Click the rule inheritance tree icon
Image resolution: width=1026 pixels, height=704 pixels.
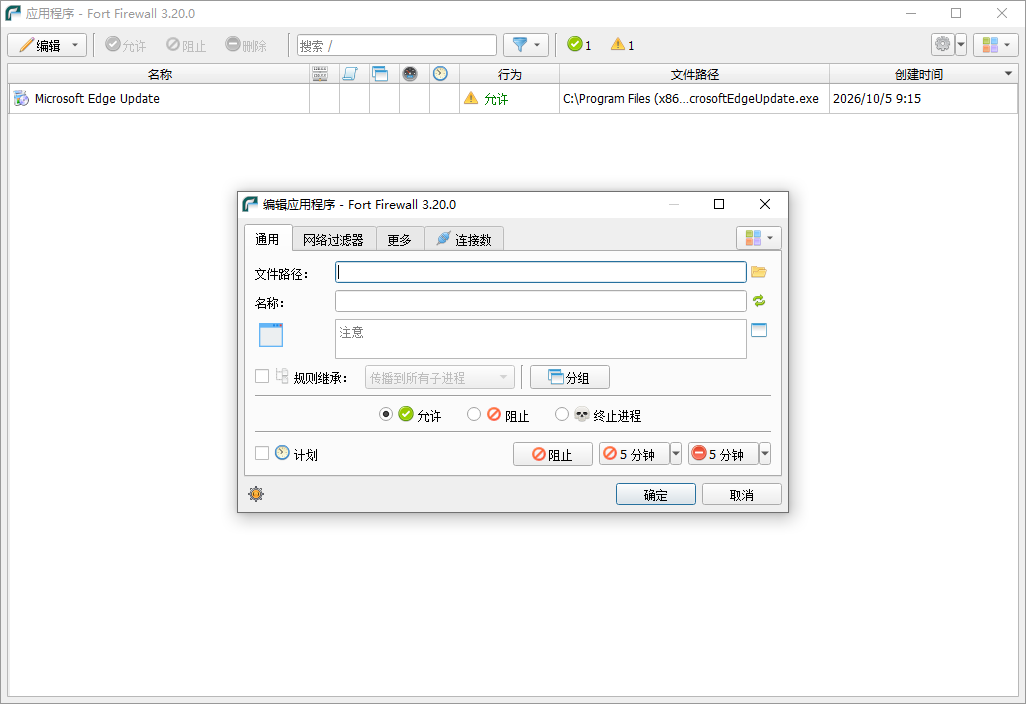[x=282, y=376]
